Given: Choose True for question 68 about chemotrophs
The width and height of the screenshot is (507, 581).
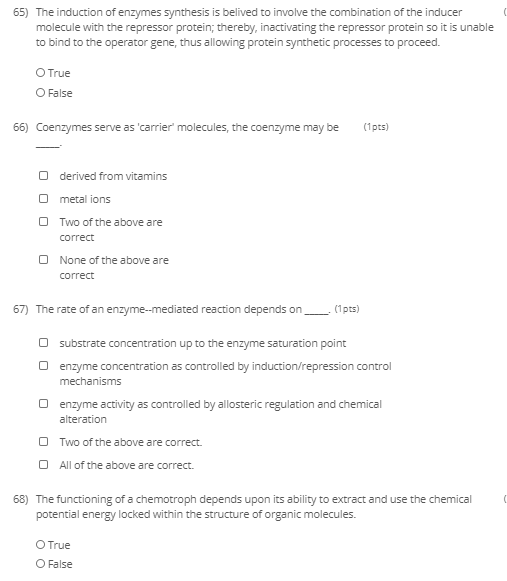Looking at the screenshot, I should click(41, 545).
